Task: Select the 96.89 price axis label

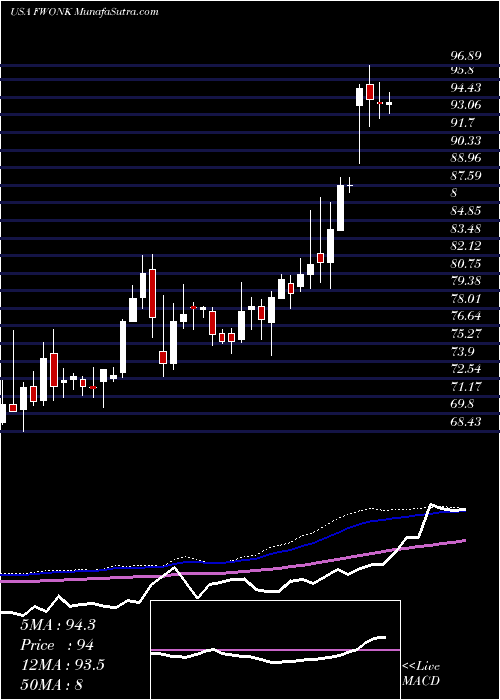Action: [466, 56]
